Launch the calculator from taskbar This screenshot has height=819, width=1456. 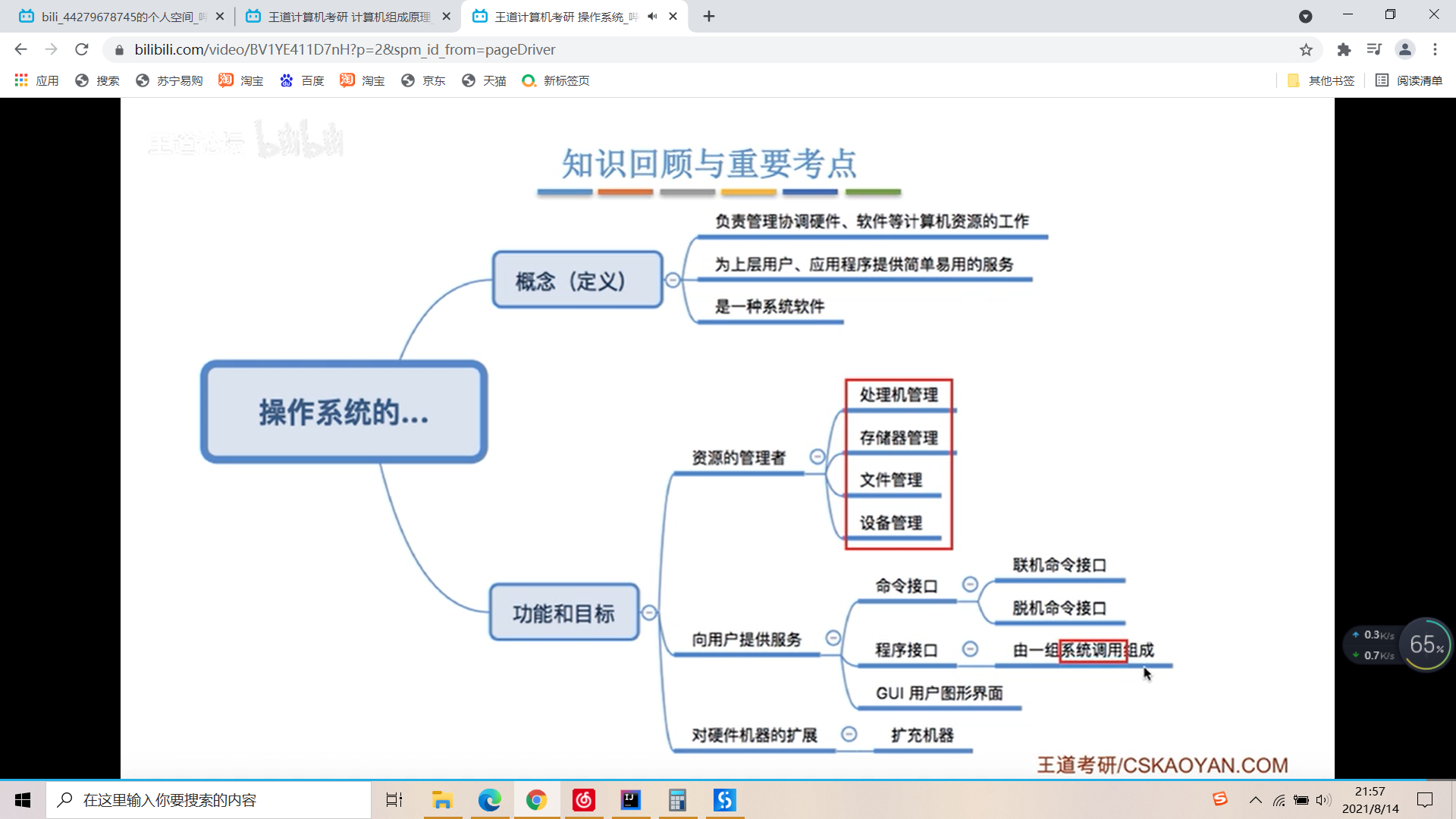(677, 800)
